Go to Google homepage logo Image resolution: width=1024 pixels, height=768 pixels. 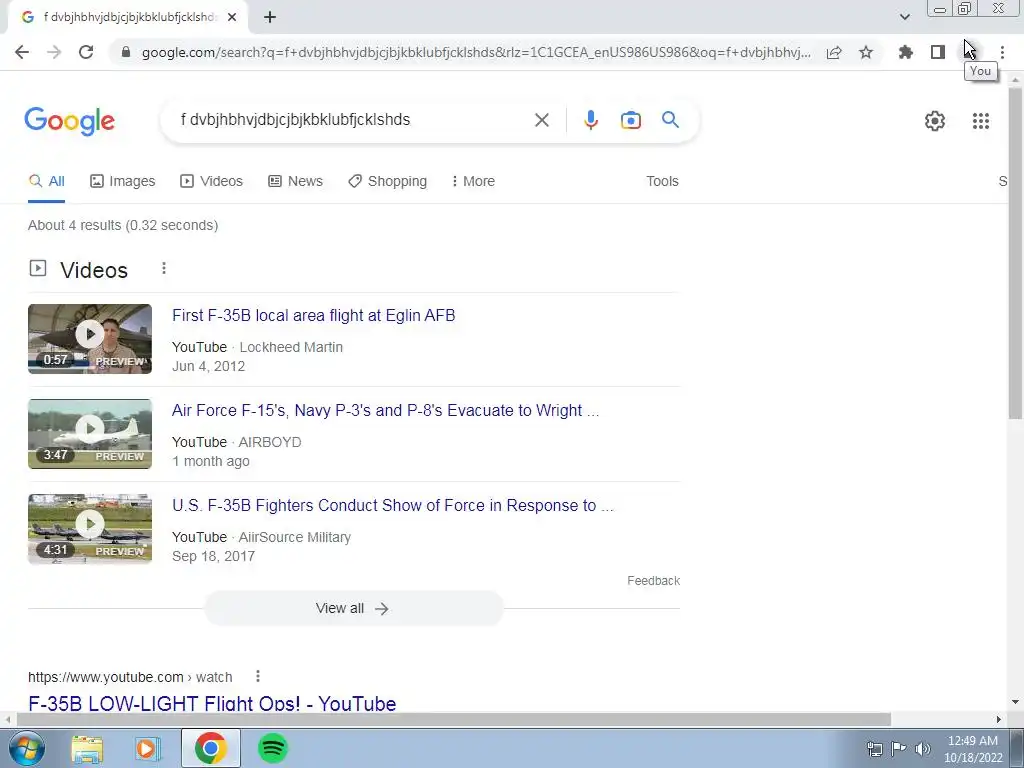(70, 121)
